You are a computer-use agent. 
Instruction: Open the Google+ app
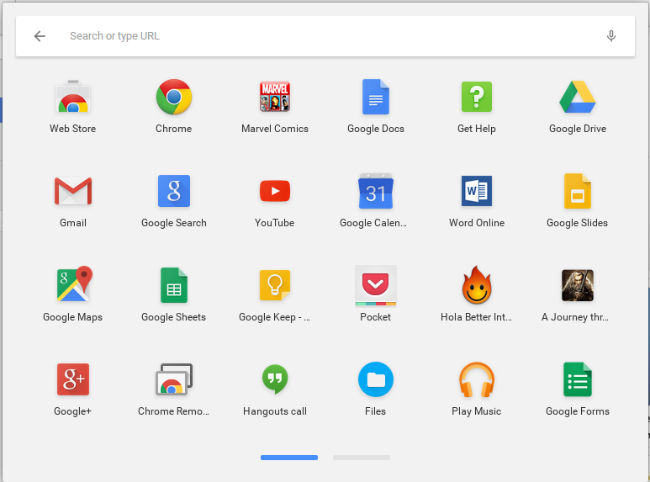73,379
